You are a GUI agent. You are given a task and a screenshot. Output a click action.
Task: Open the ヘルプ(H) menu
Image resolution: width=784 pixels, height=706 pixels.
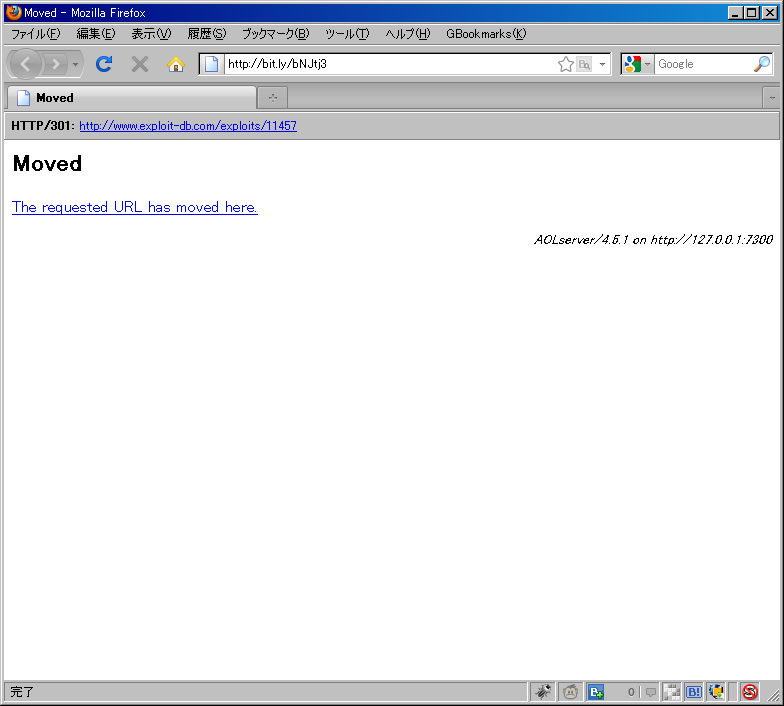pyautogui.click(x=408, y=34)
